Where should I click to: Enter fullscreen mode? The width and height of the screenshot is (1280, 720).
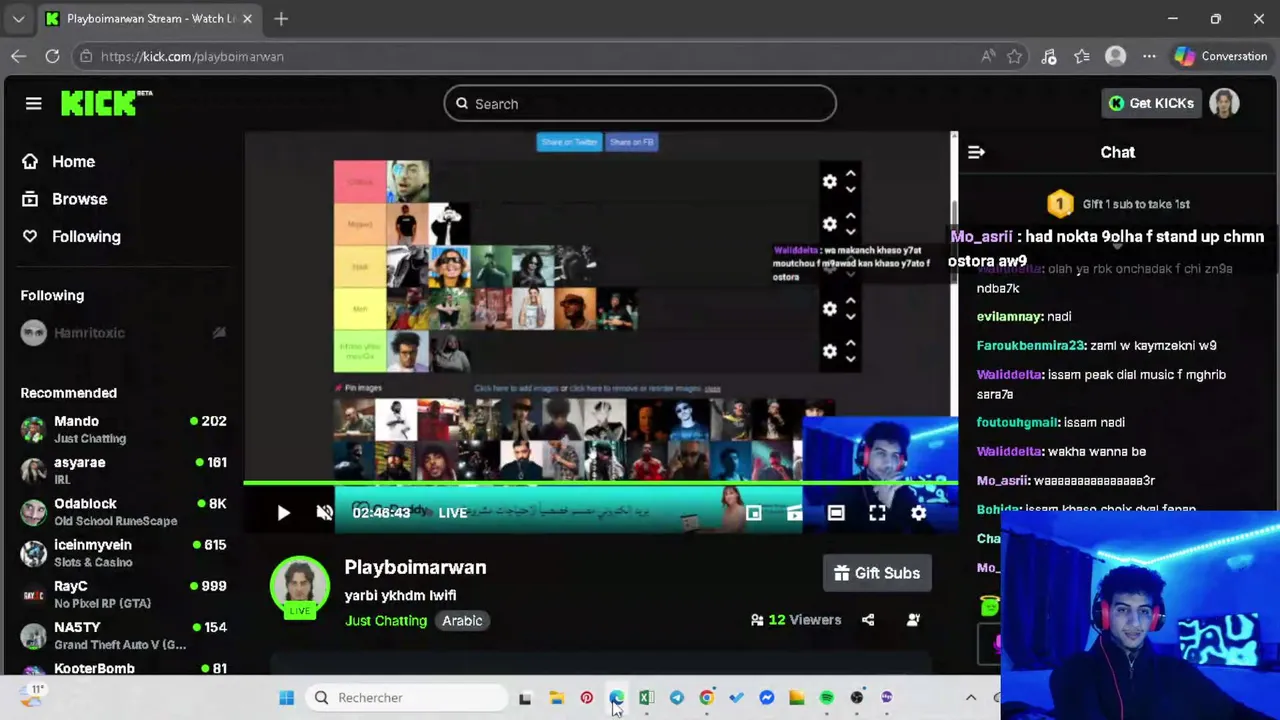tap(877, 513)
